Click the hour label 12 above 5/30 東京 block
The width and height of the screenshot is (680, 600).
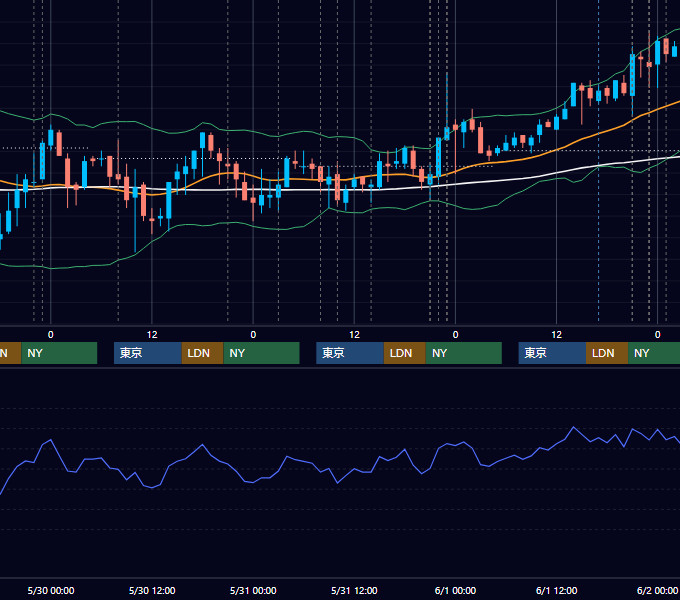(152, 335)
